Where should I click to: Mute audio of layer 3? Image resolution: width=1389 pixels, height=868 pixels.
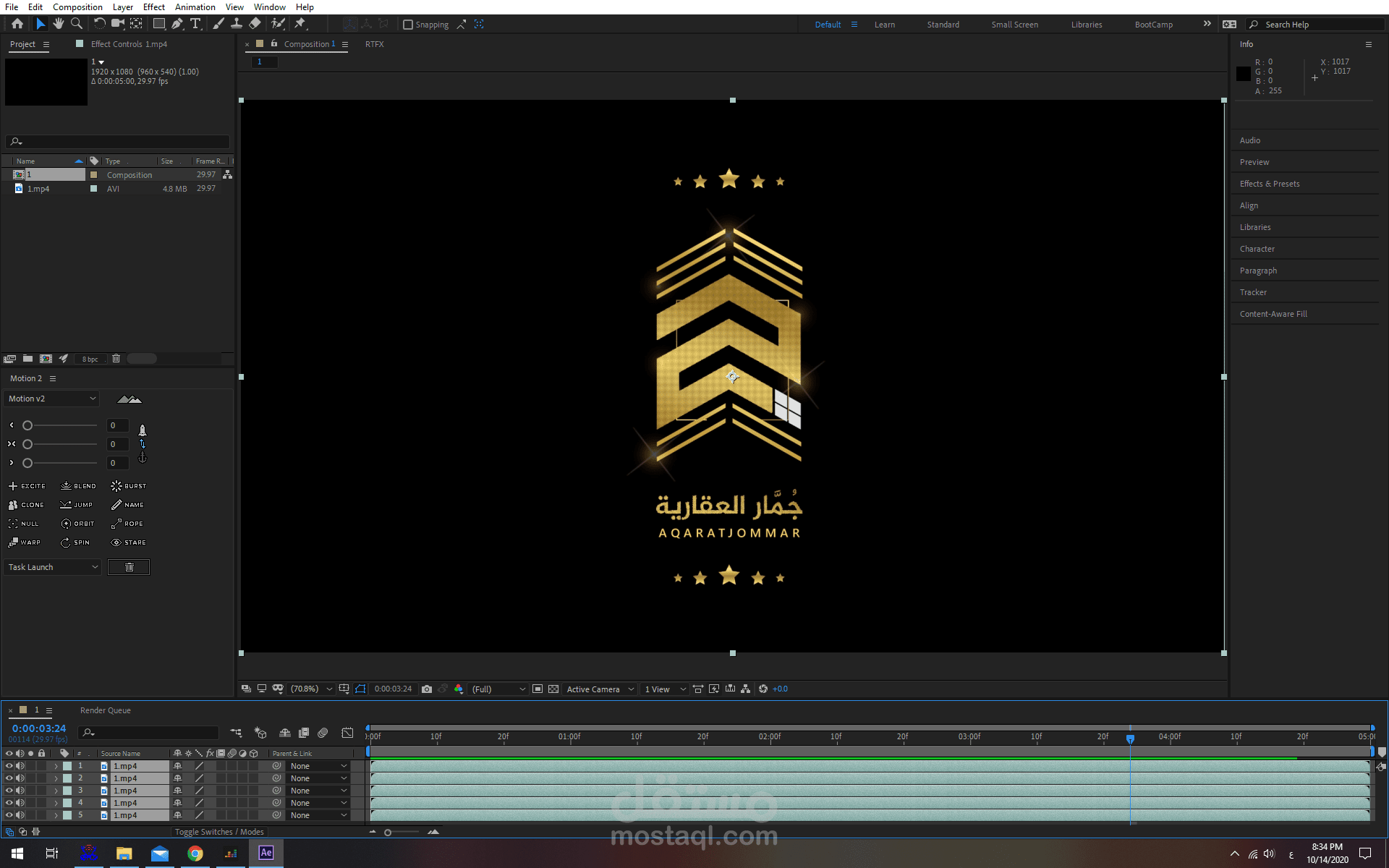(20, 791)
